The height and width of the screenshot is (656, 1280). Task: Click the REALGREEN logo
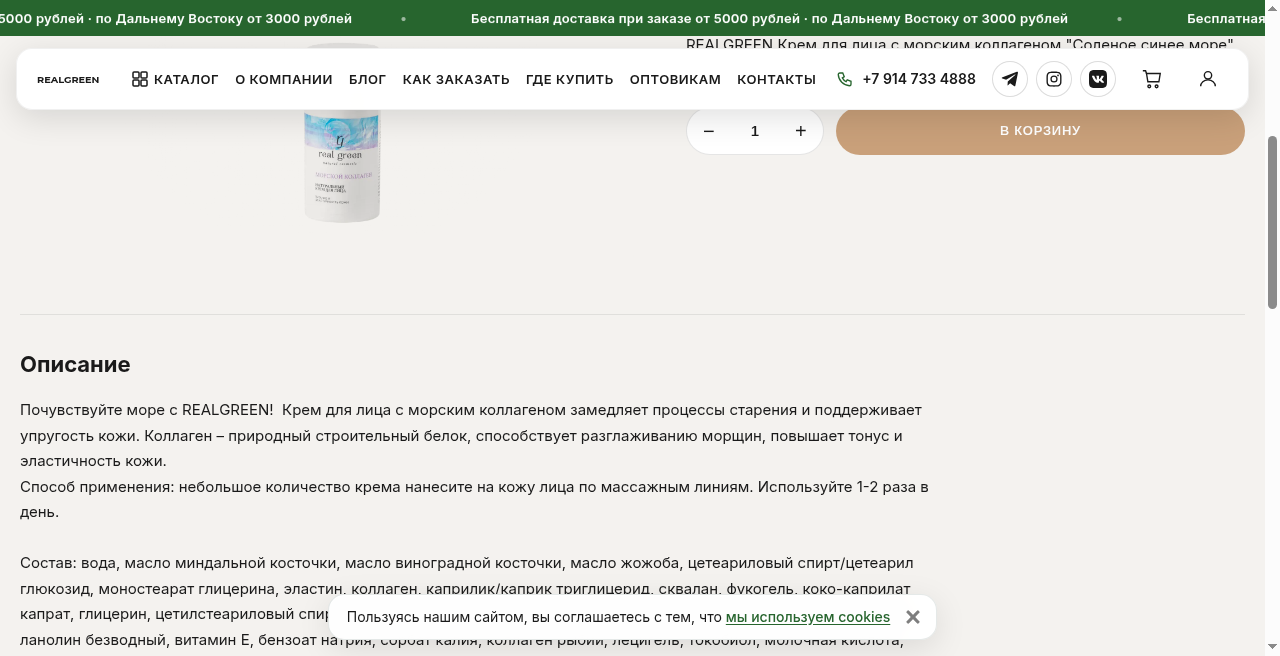(x=68, y=80)
